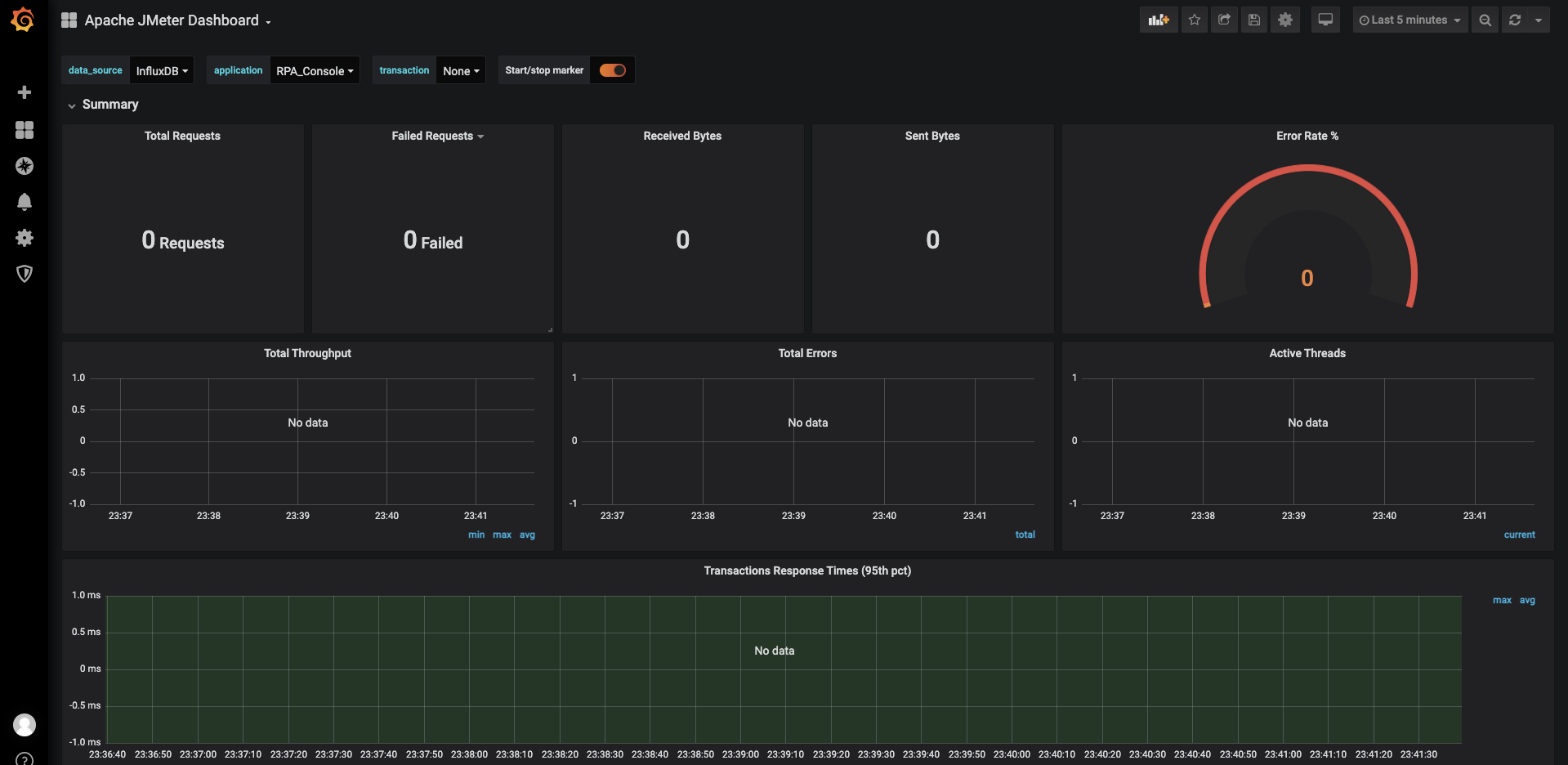Open the Sent Bytes panel title menu

point(932,136)
